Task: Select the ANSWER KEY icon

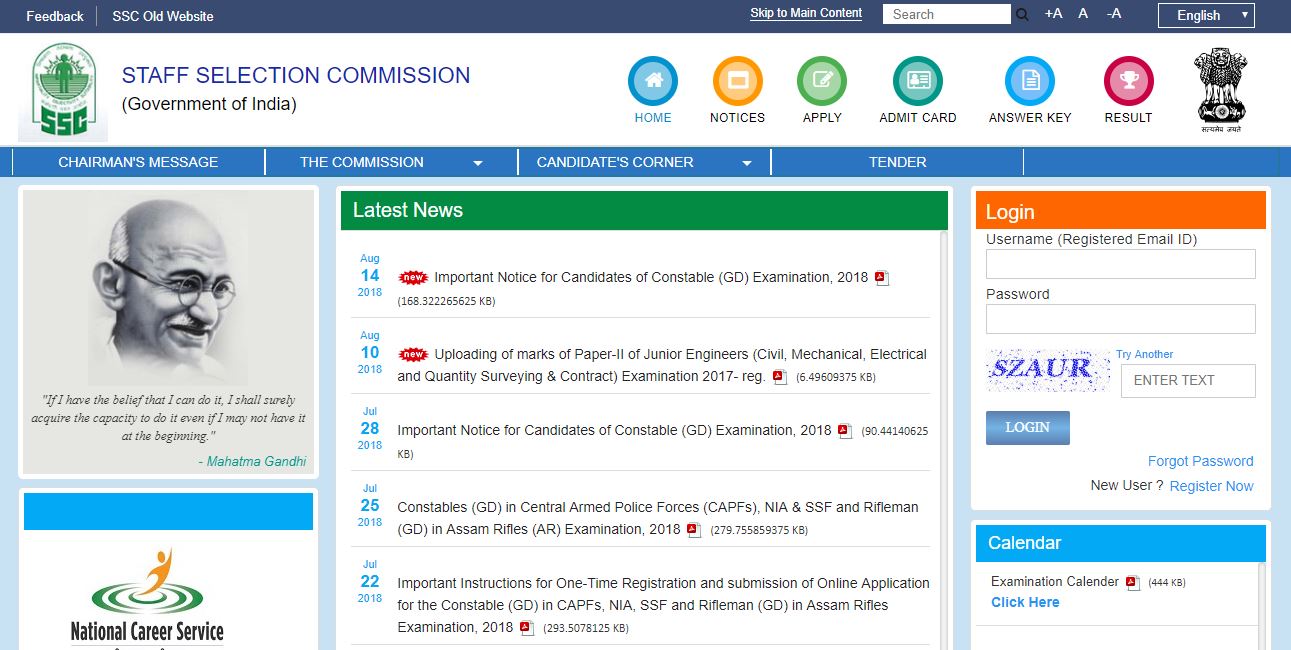Action: point(1029,78)
